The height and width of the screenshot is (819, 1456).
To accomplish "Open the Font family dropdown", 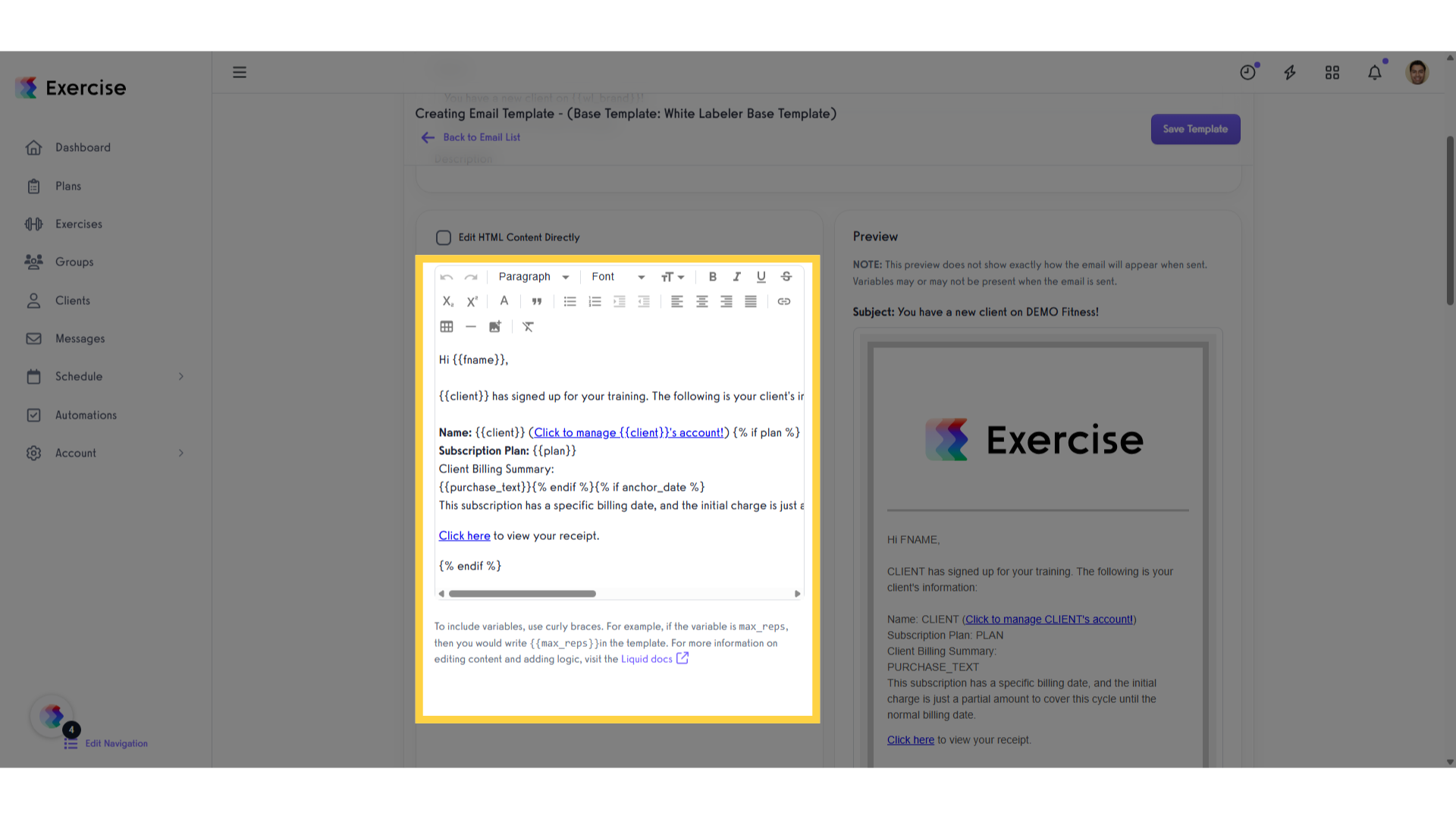I will coord(618,277).
